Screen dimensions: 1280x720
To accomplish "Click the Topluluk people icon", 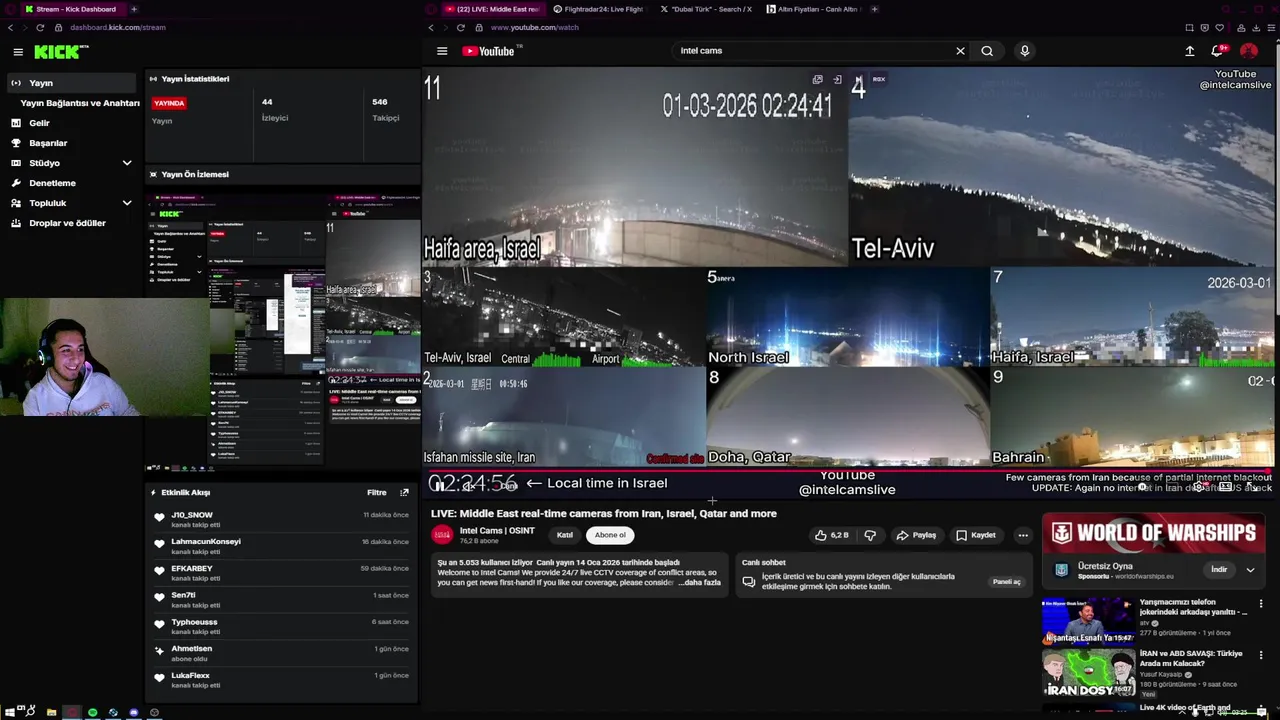I will (x=16, y=203).
